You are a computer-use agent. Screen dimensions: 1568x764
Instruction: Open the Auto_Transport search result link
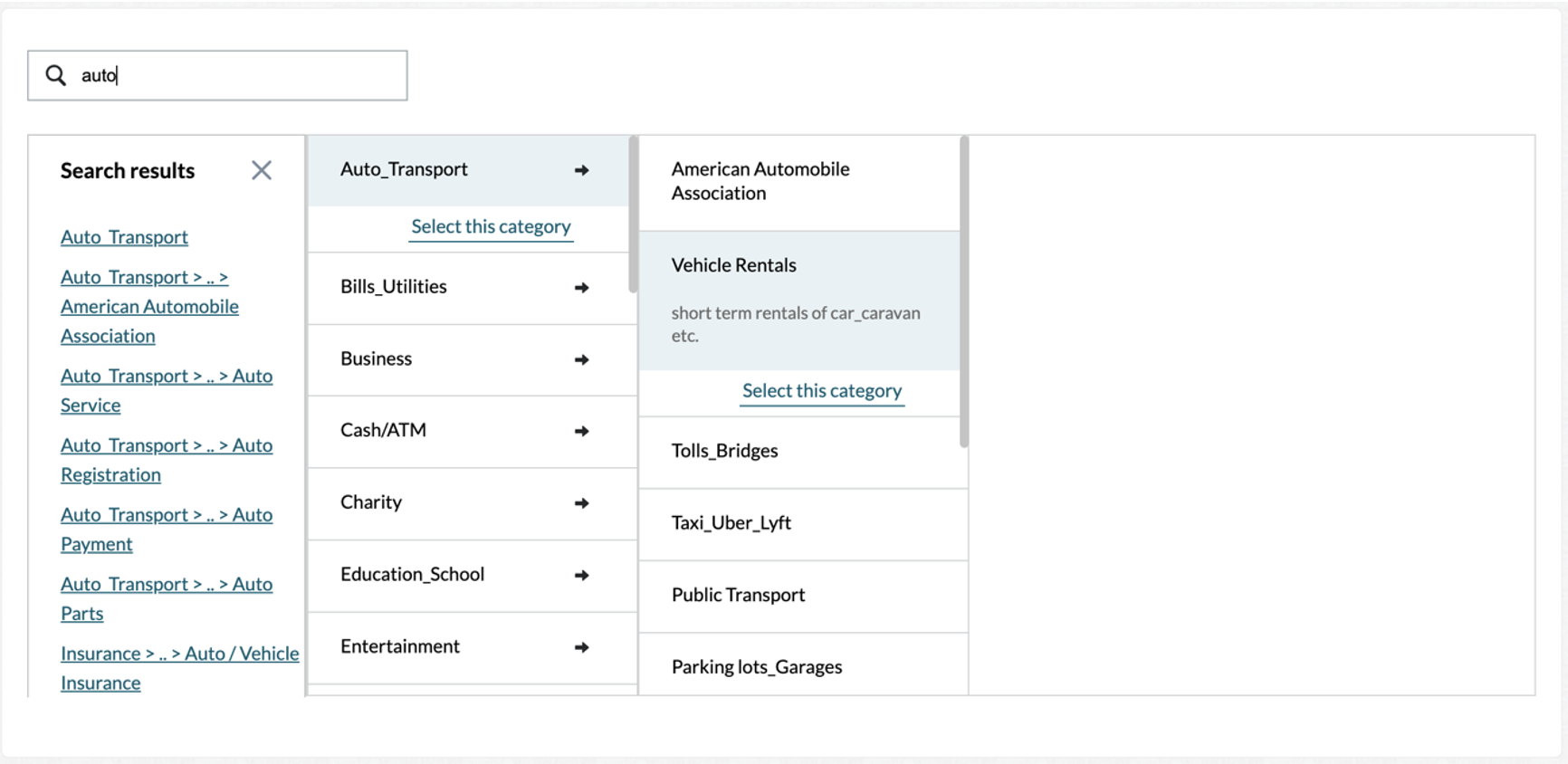[x=124, y=237]
